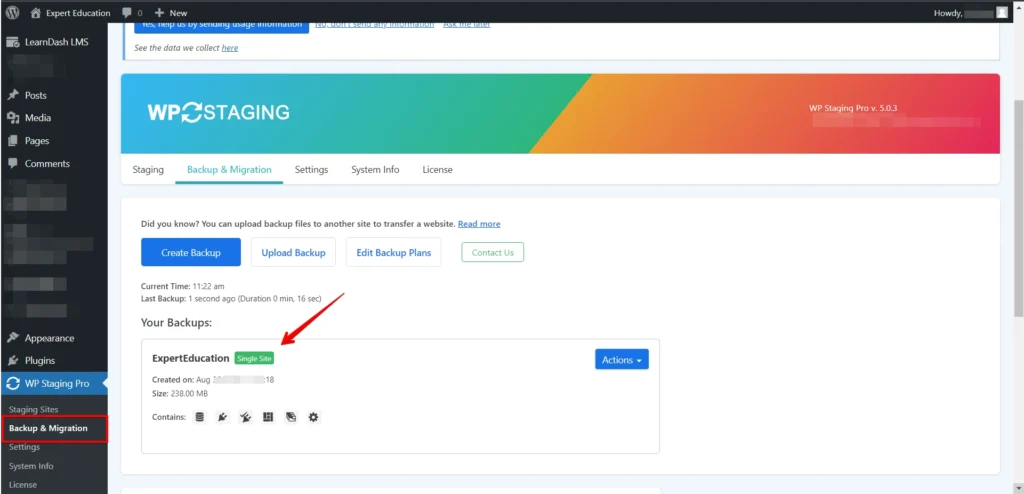Image resolution: width=1024 pixels, height=494 pixels.
Task: Open the License submenu item
Action: tap(23, 485)
